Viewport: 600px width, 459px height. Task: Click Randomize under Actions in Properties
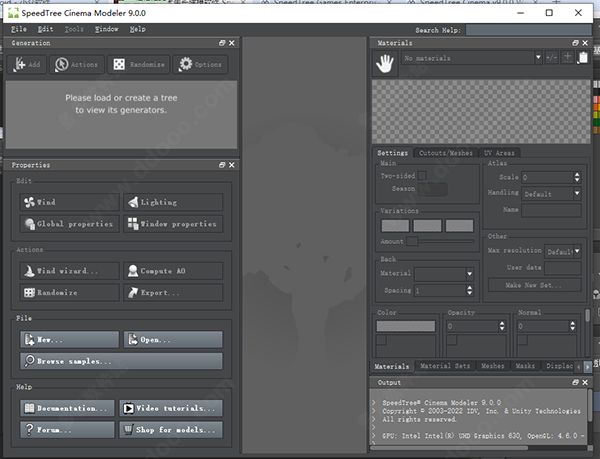click(69, 293)
